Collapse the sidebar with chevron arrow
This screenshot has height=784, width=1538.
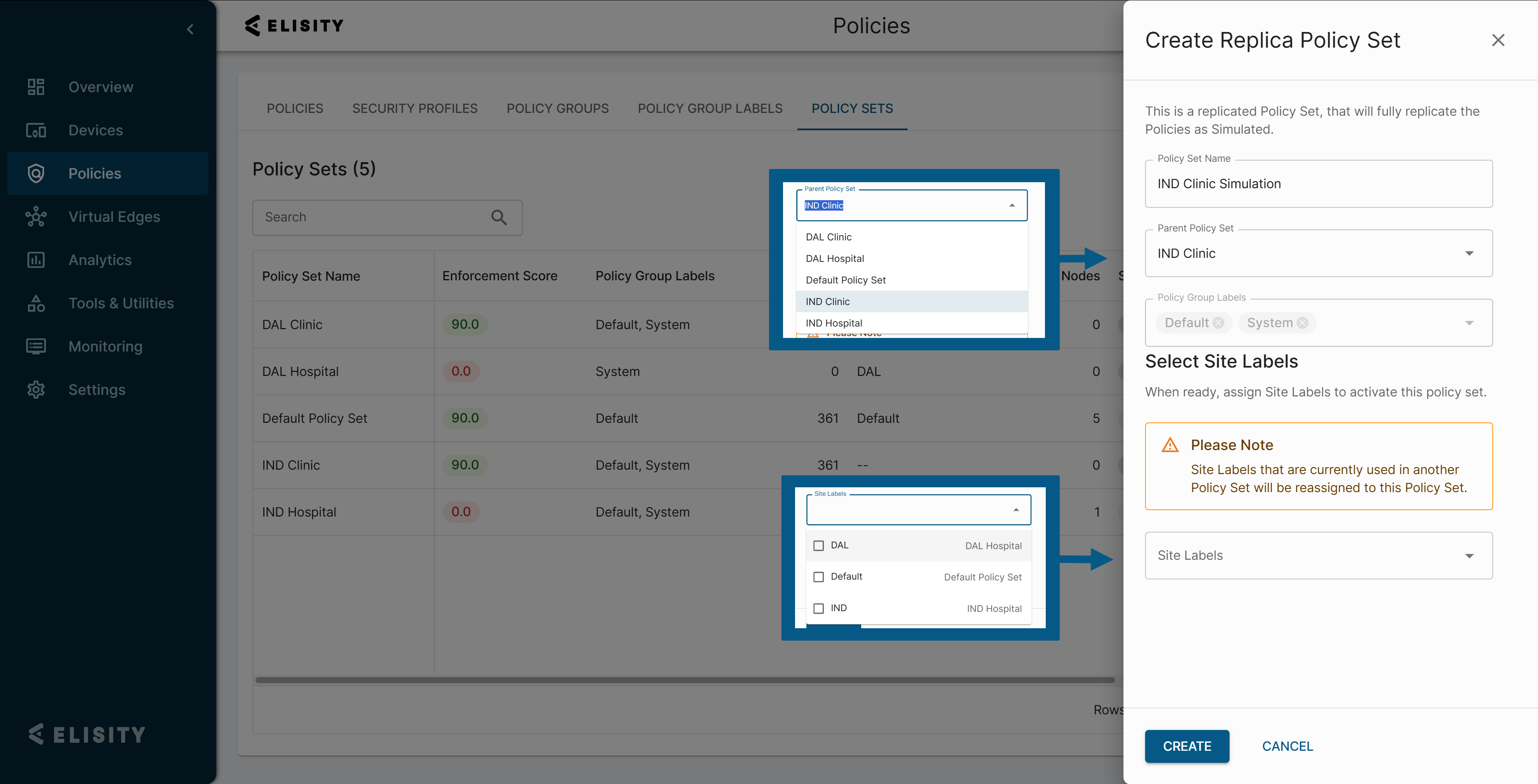point(190,29)
